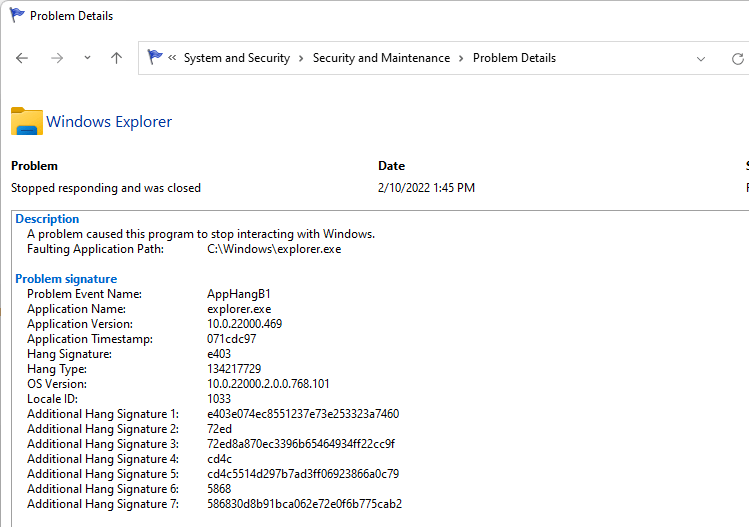This screenshot has width=749, height=527.
Task: Click the 'Locale ID:' label
Action: 53,399
